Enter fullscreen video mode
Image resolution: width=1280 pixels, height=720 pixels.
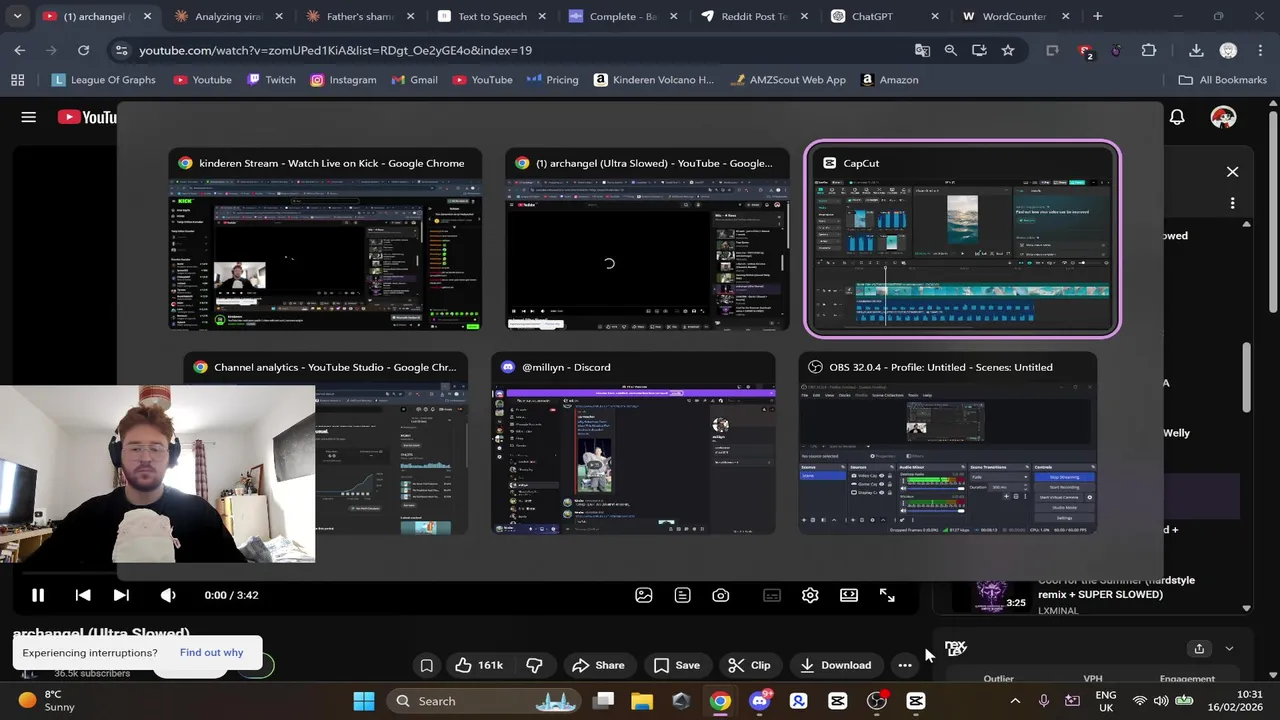pos(887,595)
